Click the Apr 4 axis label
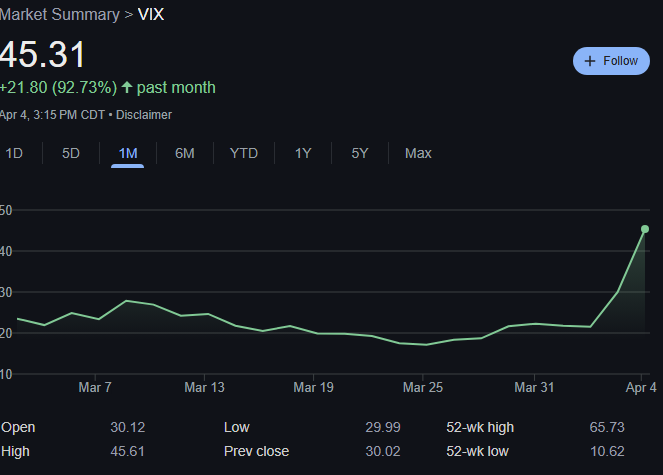 [x=641, y=387]
